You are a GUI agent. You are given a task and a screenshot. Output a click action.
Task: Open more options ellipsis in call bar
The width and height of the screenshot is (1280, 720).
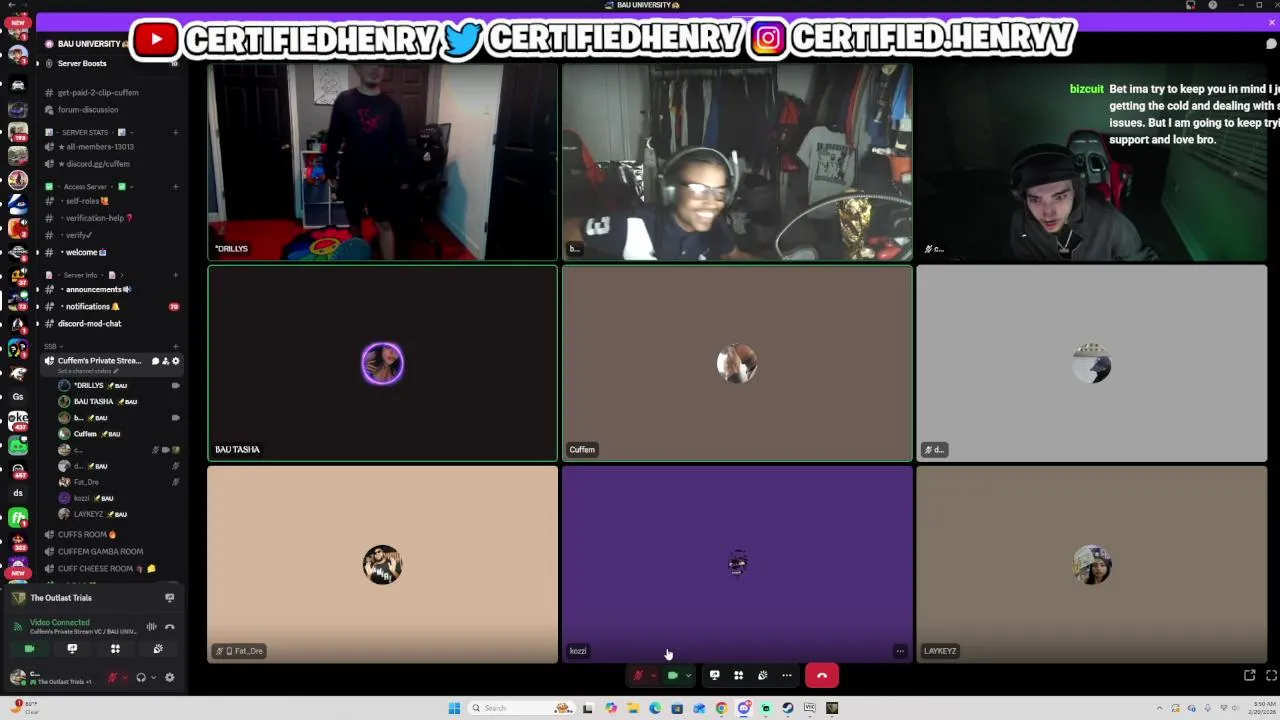(x=787, y=676)
